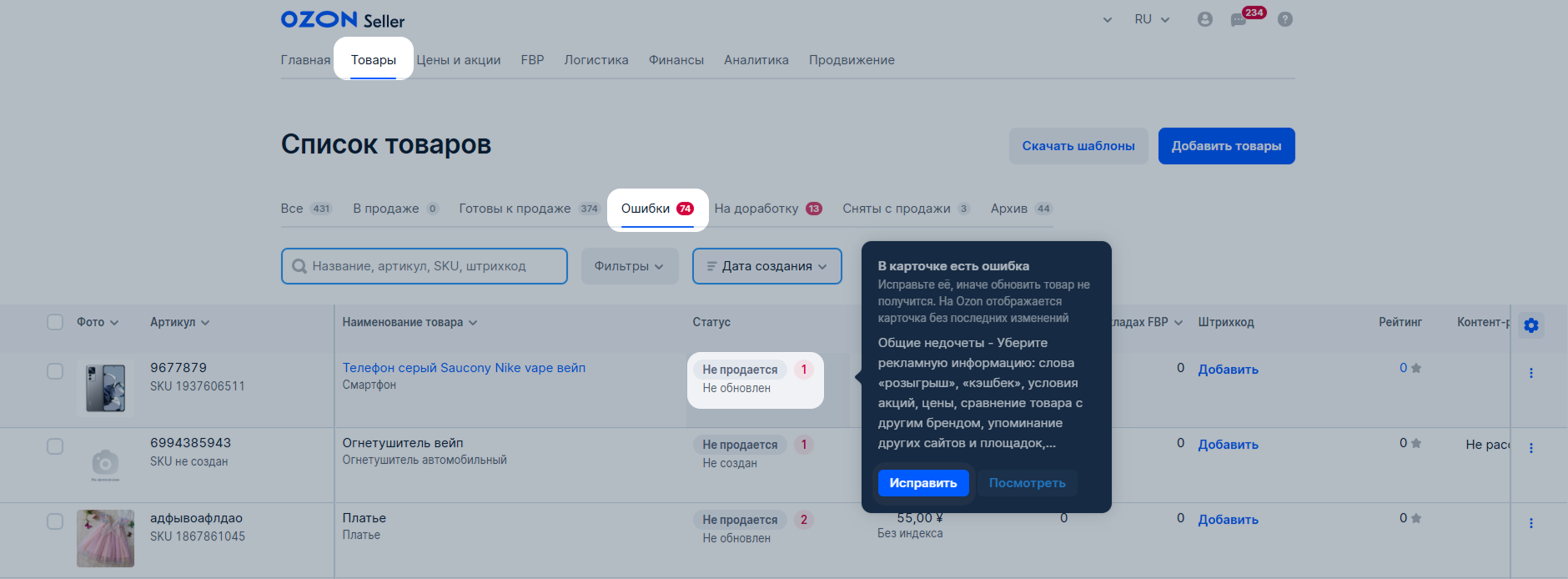Click the error count badge 2 for Платье
1568x579 pixels.
click(804, 520)
